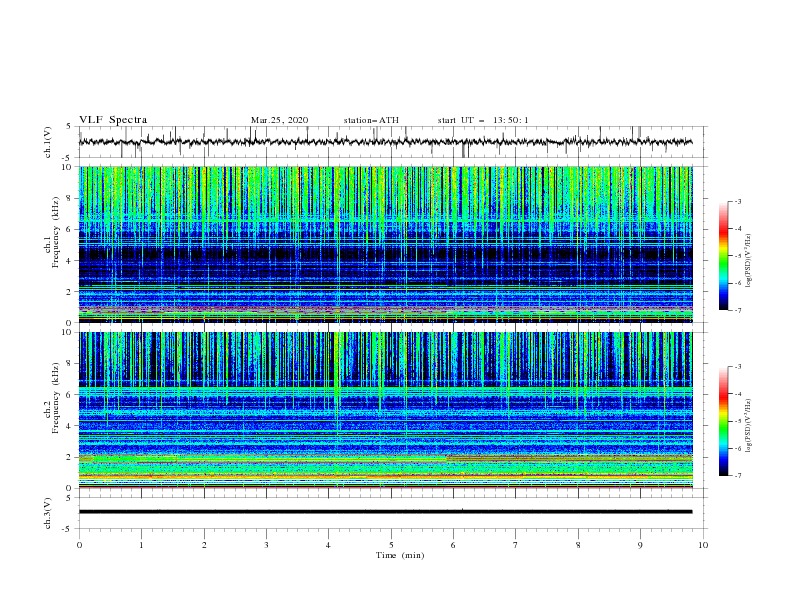The width and height of the screenshot is (792, 612).
Task: Click time axis tick label "4"
Action: coord(328,545)
